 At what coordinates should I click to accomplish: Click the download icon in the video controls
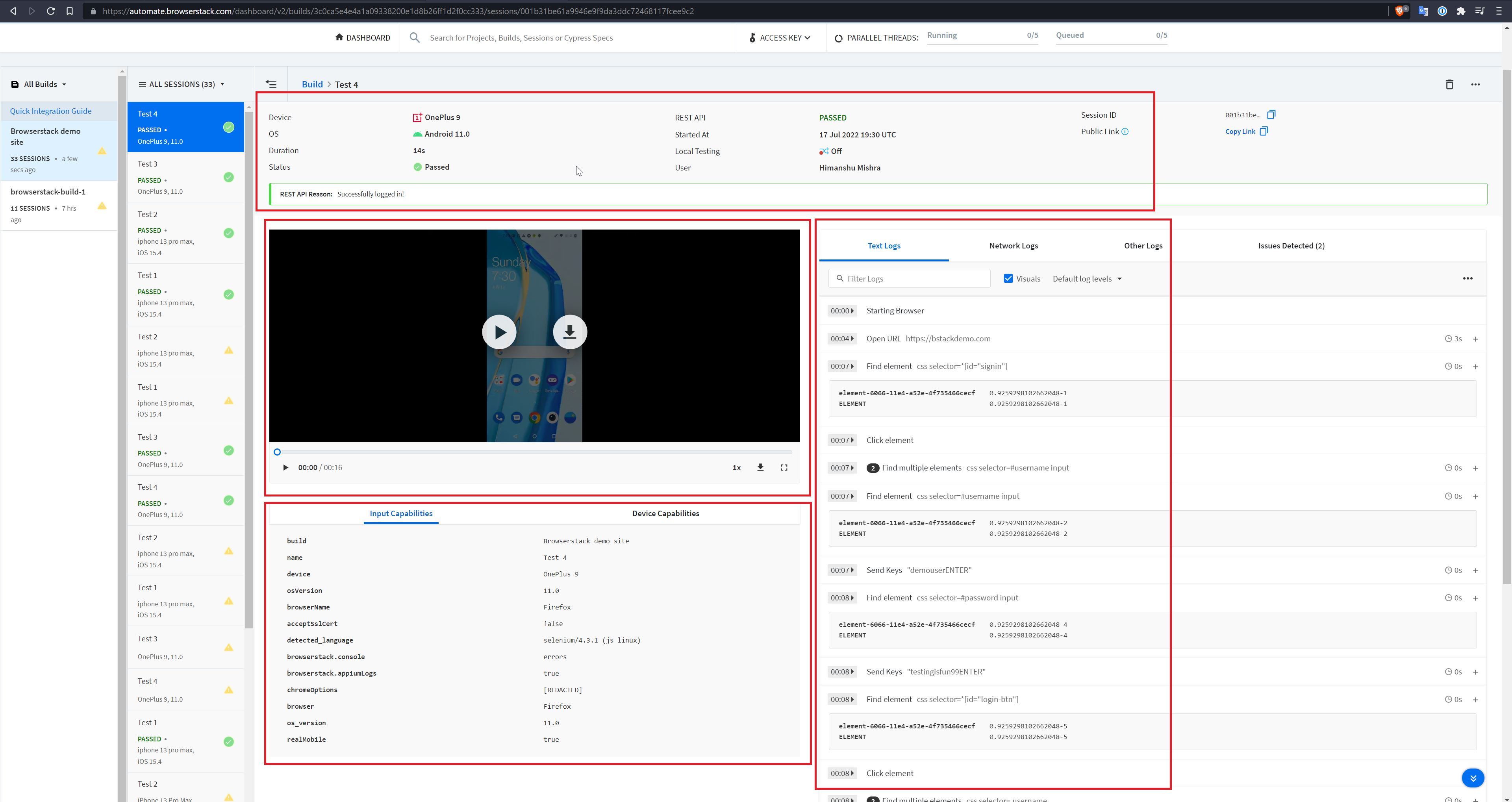tap(760, 467)
